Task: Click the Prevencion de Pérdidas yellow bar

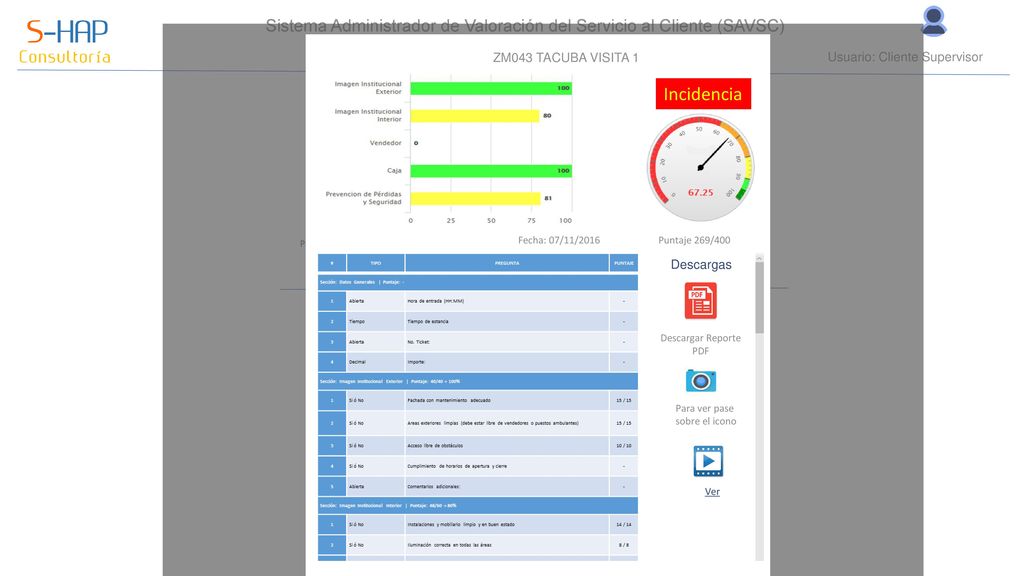Action: click(475, 198)
